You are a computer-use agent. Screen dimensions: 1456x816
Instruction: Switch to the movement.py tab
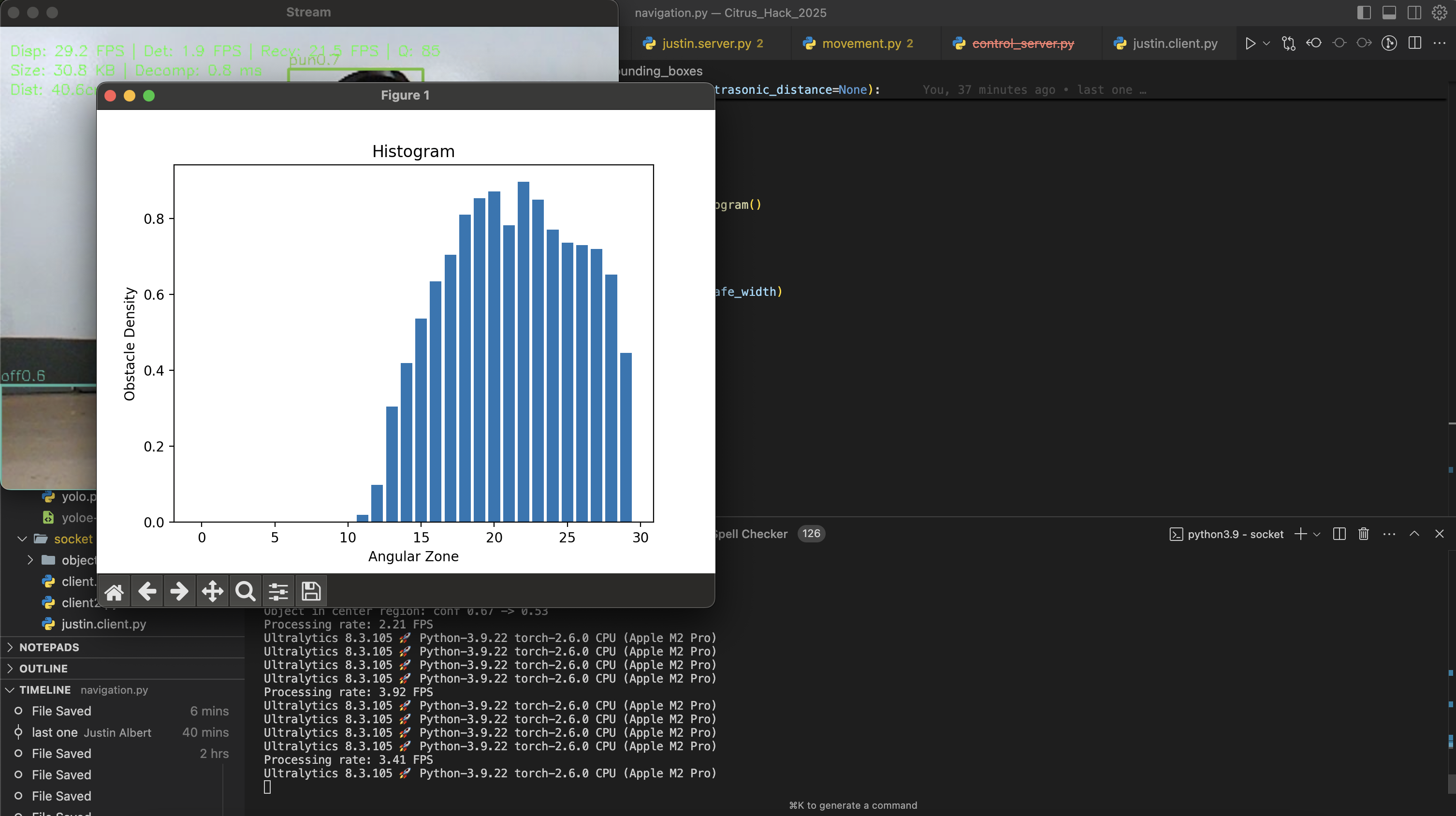click(x=861, y=44)
